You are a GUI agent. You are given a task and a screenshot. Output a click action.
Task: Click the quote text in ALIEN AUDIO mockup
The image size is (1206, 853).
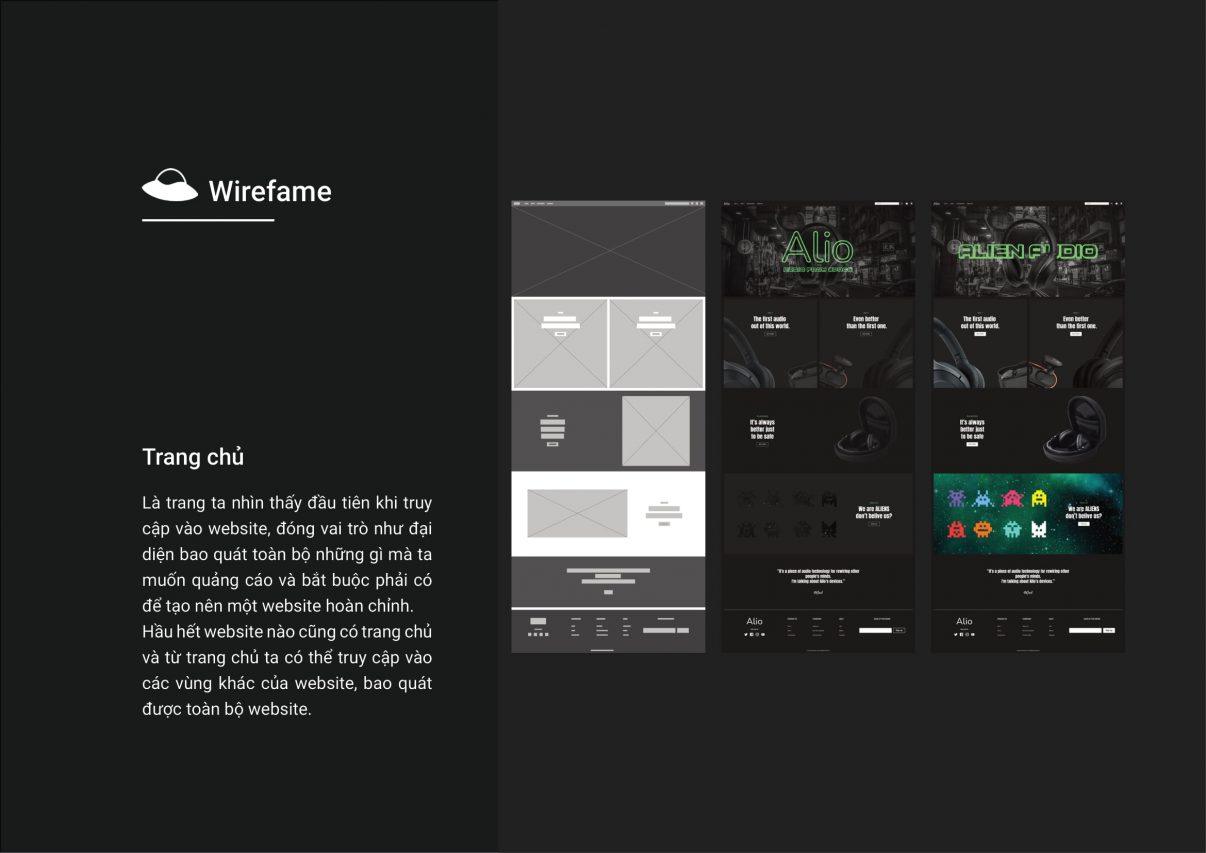pos(1028,576)
